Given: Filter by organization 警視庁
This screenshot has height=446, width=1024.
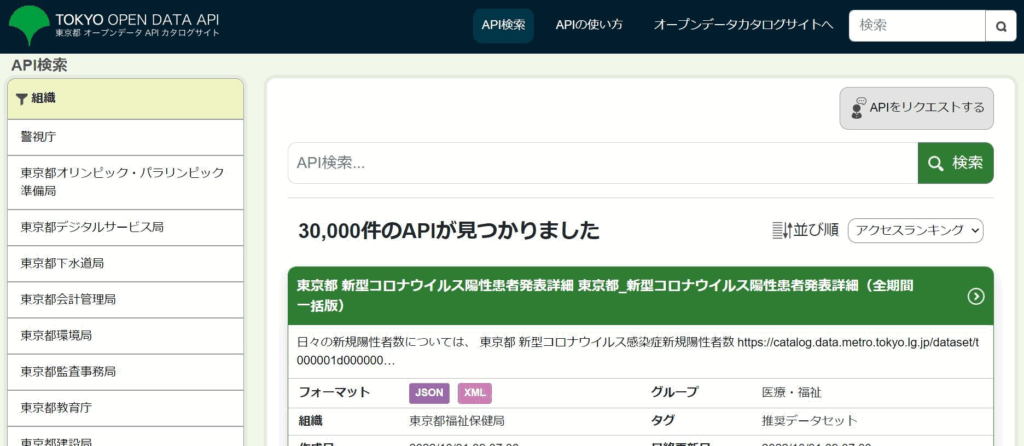Looking at the screenshot, I should pos(125,137).
